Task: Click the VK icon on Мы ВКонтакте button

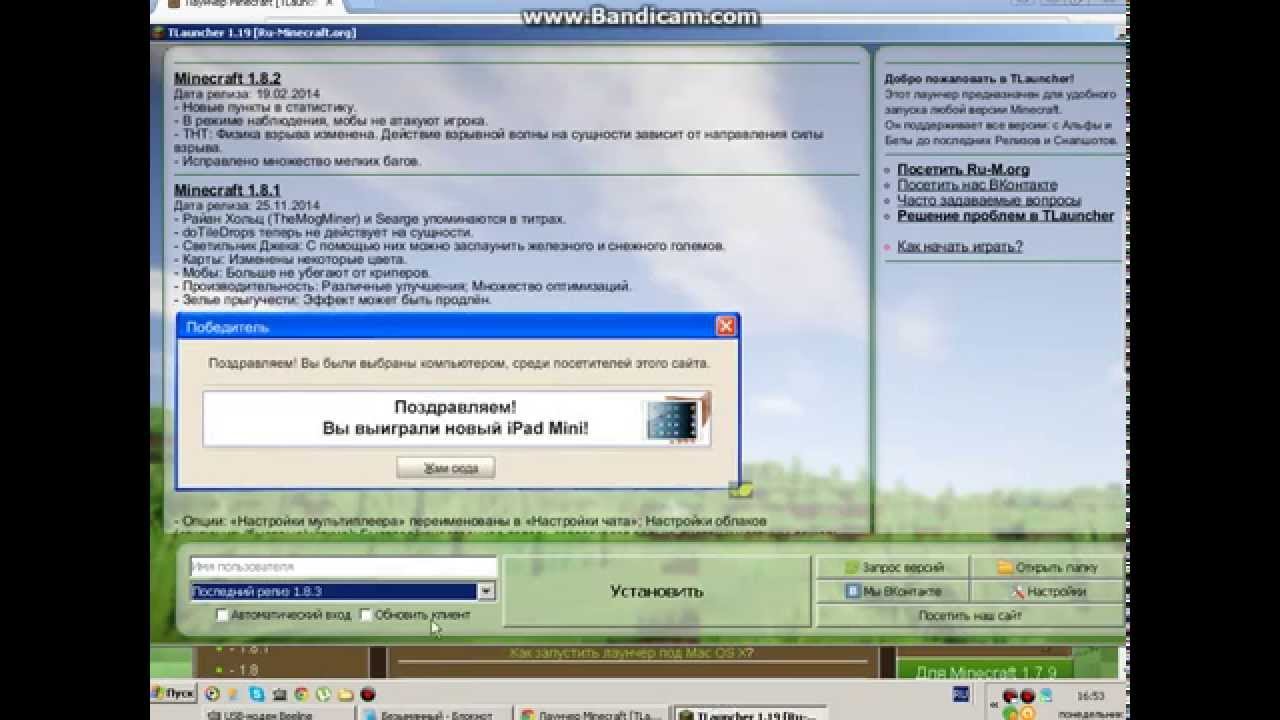Action: point(853,591)
